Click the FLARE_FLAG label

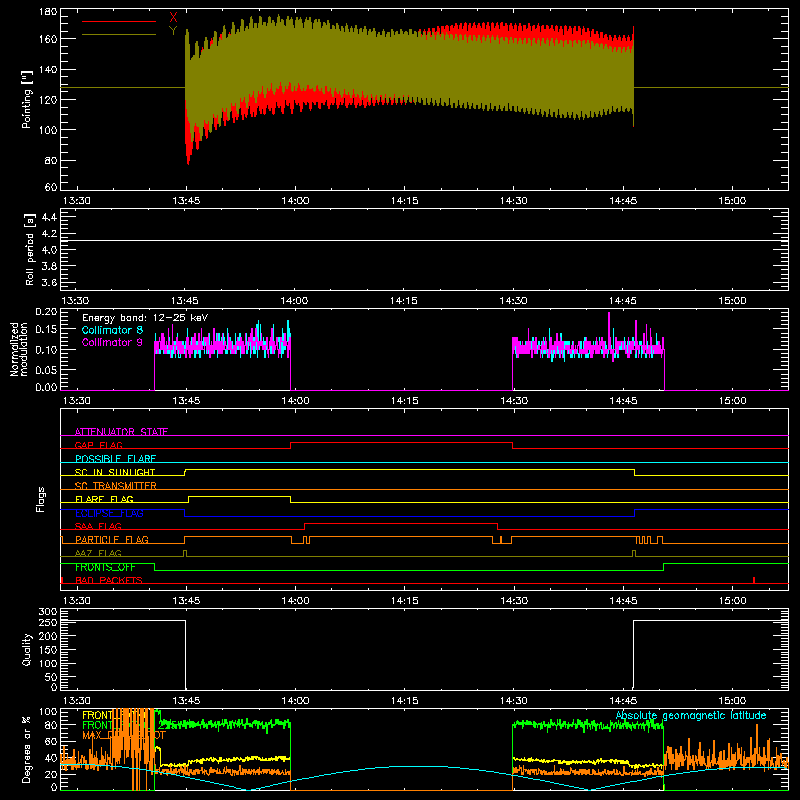[104, 499]
